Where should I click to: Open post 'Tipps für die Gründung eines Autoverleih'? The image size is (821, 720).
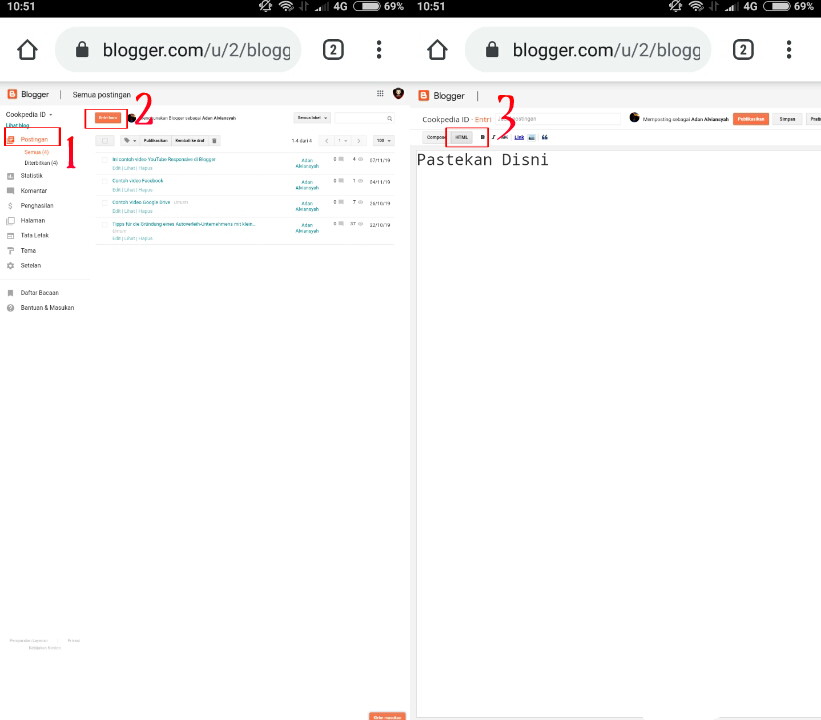(183, 224)
